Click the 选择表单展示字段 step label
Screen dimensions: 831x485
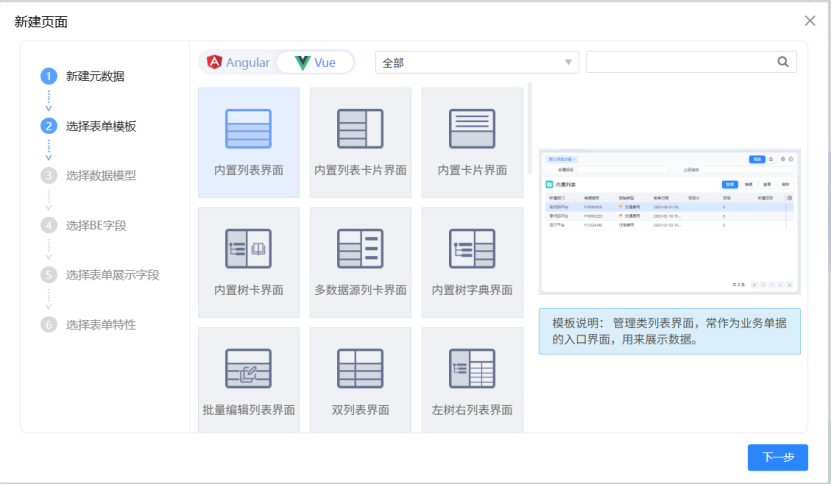[112, 275]
